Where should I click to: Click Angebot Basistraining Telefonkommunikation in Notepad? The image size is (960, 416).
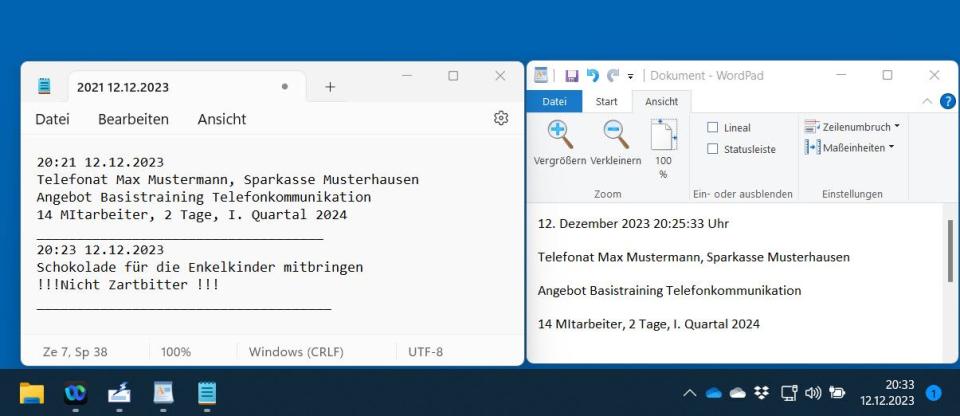click(204, 197)
